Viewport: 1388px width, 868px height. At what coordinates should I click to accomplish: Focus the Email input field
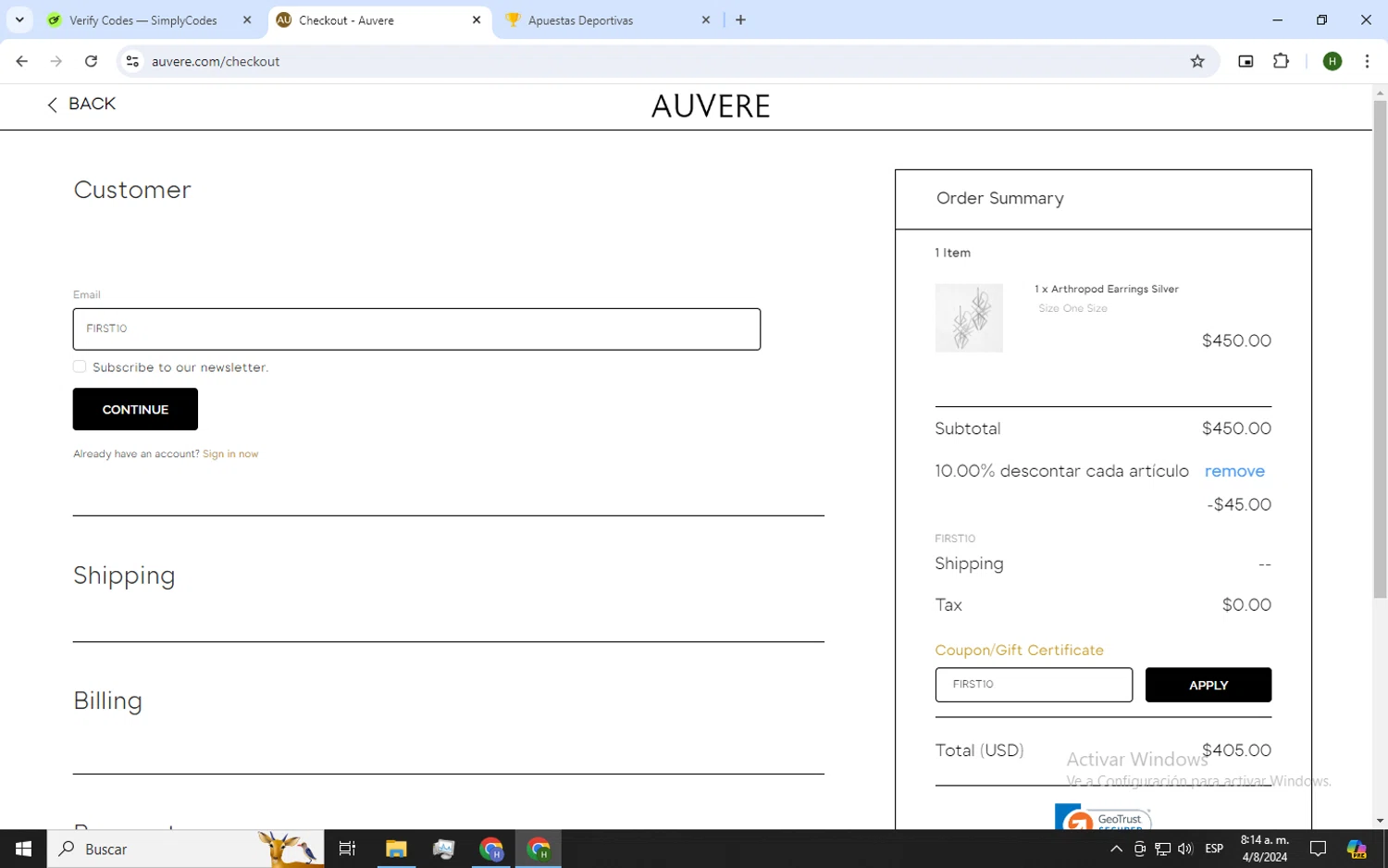(416, 329)
